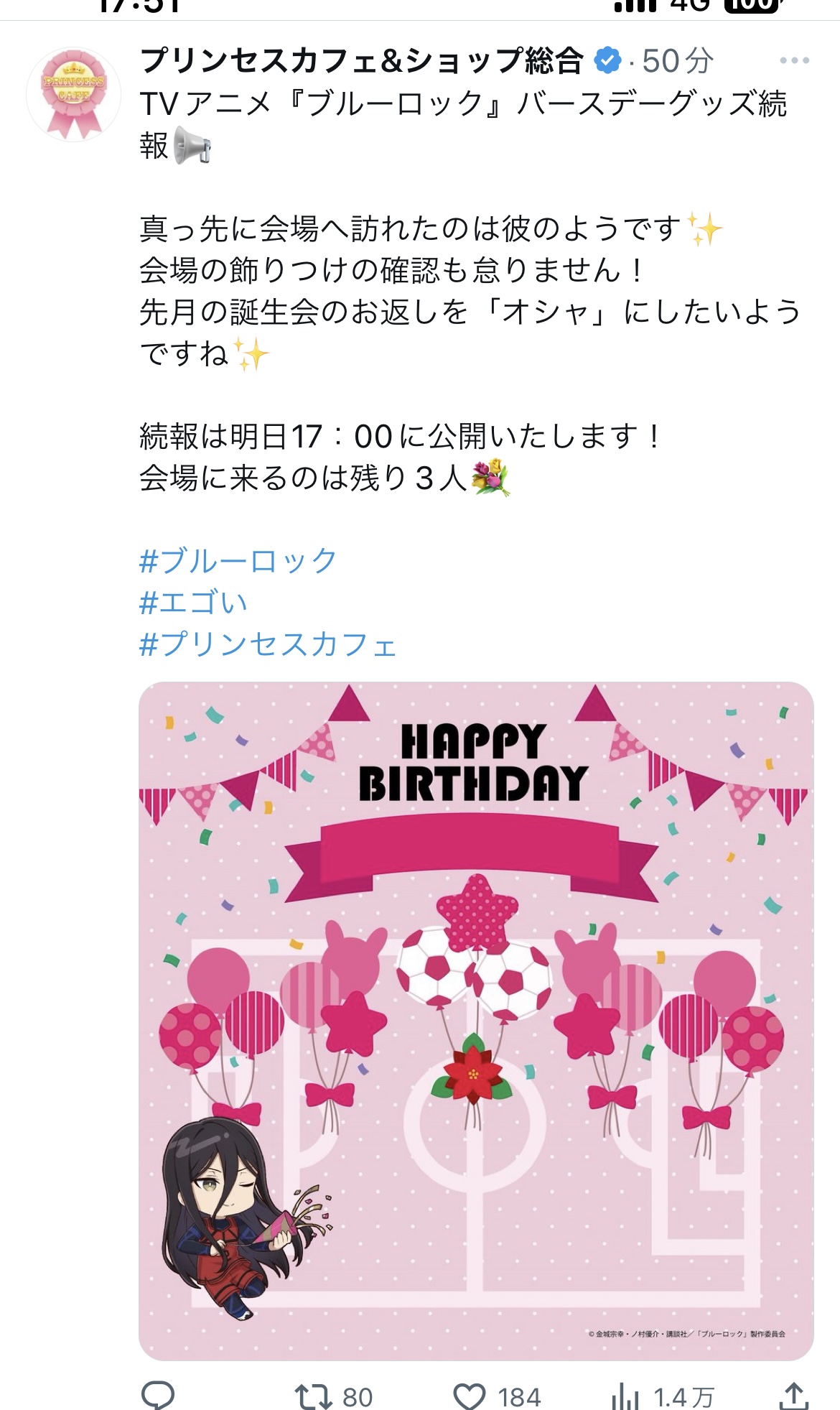
Task: Tap the retweet count 80
Action: [x=358, y=1397]
